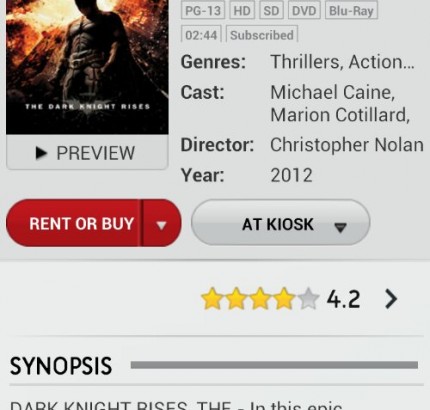
Task: Select the SD format badge
Action: coord(271,11)
